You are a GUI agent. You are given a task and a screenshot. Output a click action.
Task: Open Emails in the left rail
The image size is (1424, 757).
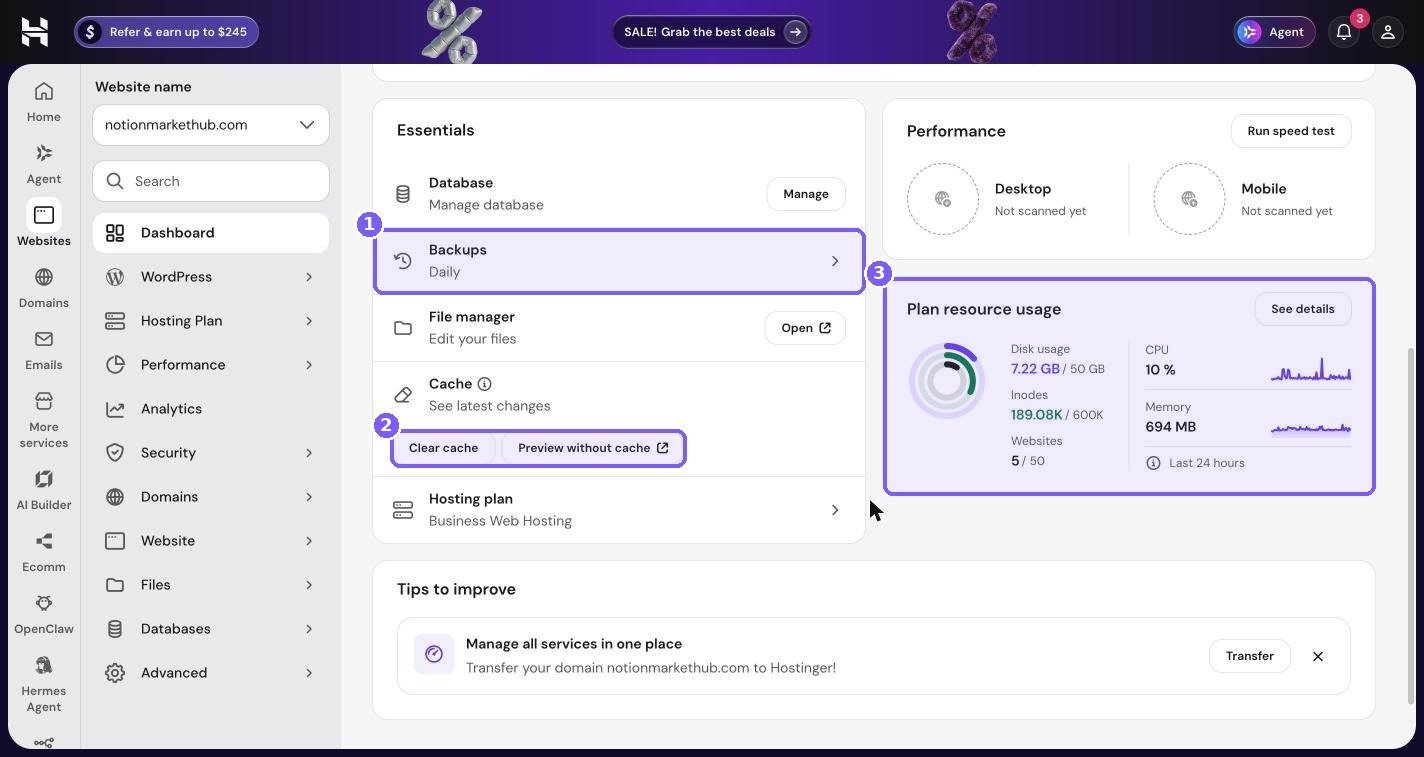[44, 349]
